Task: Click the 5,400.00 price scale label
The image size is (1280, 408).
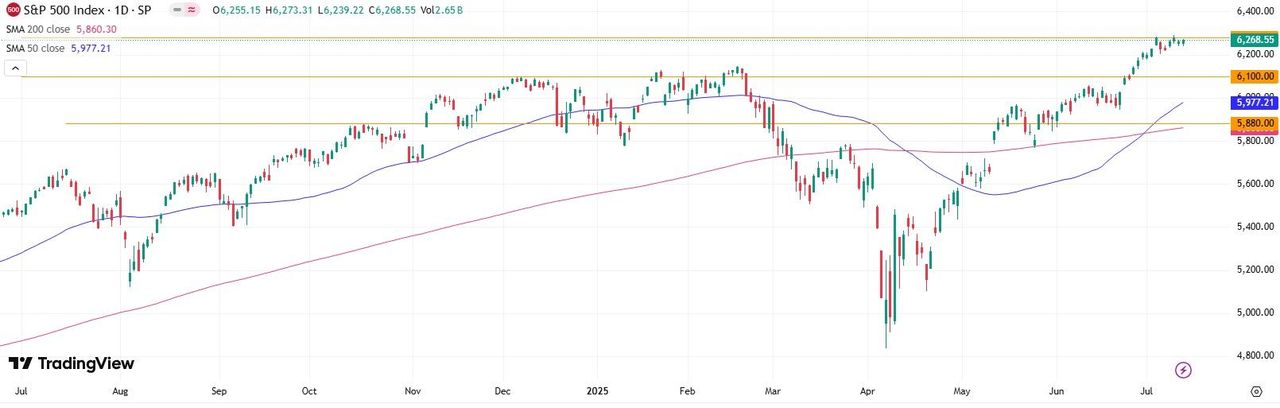Action: coord(1254,227)
